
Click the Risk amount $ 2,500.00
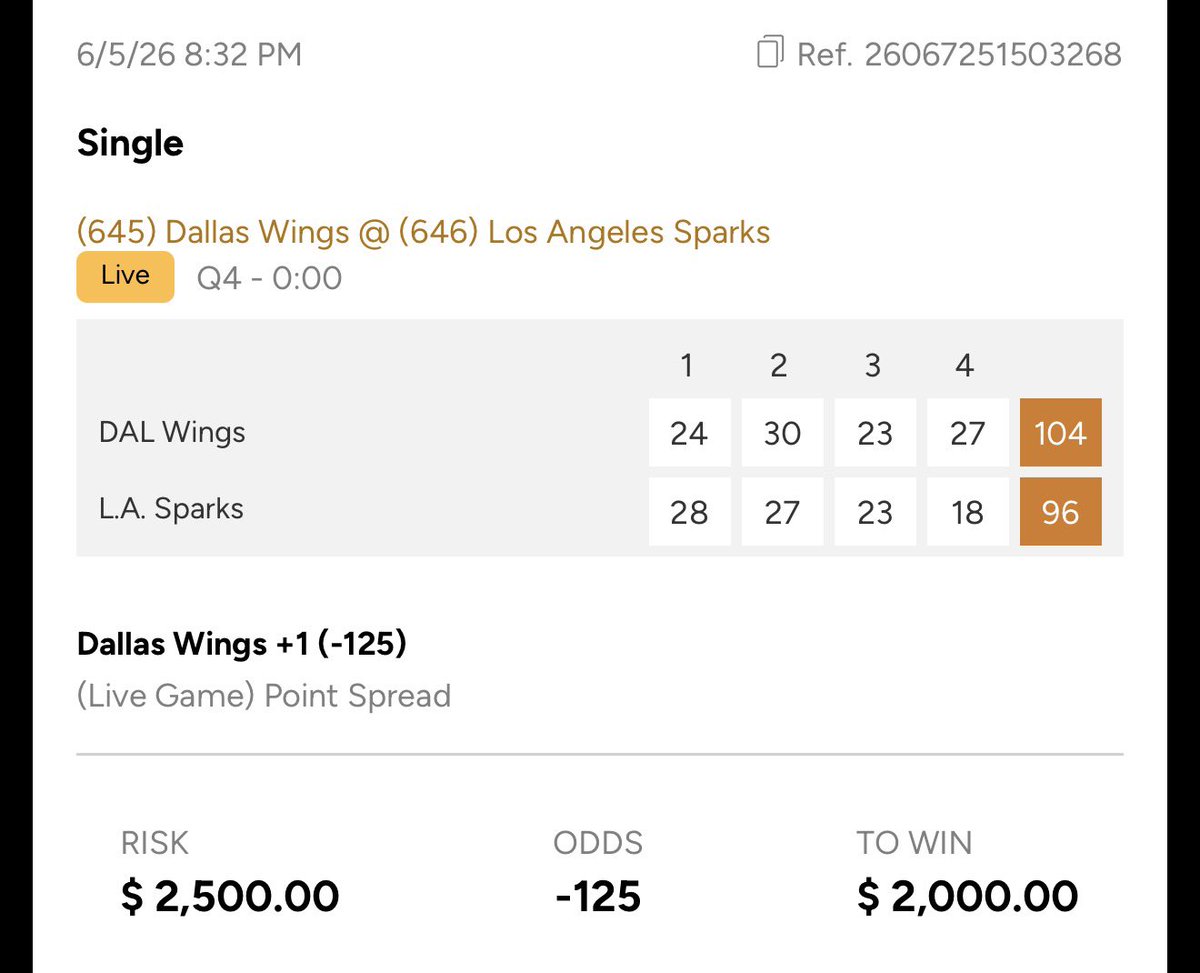click(230, 896)
